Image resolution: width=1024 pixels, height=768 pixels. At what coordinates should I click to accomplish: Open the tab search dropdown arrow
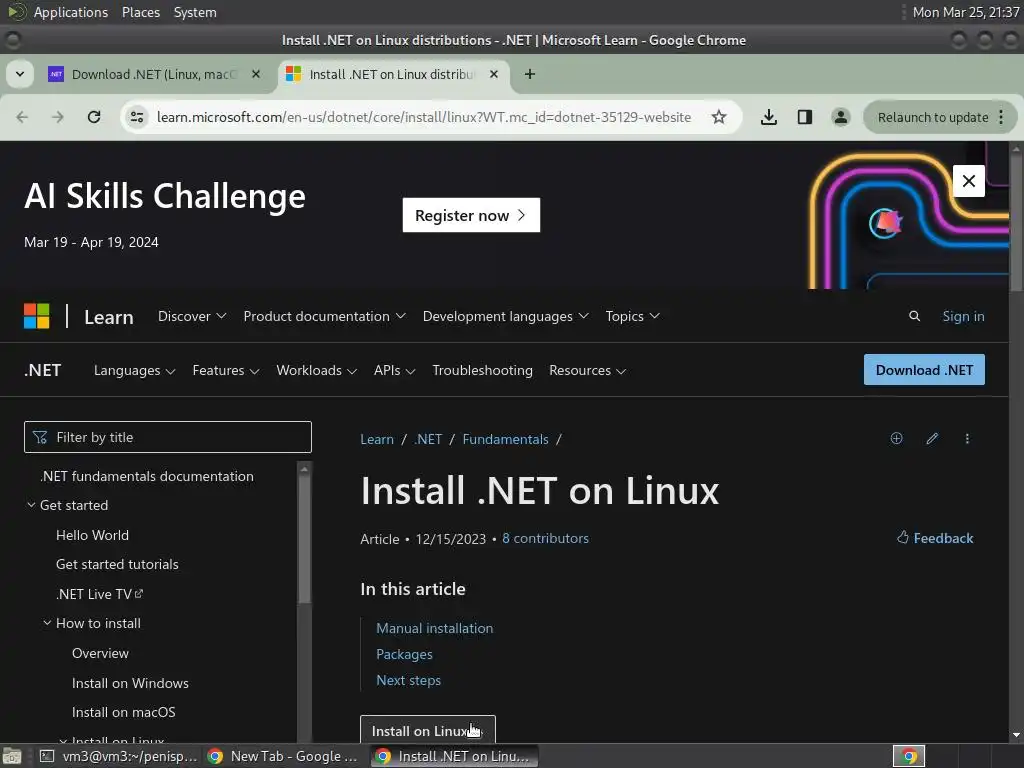tap(20, 74)
